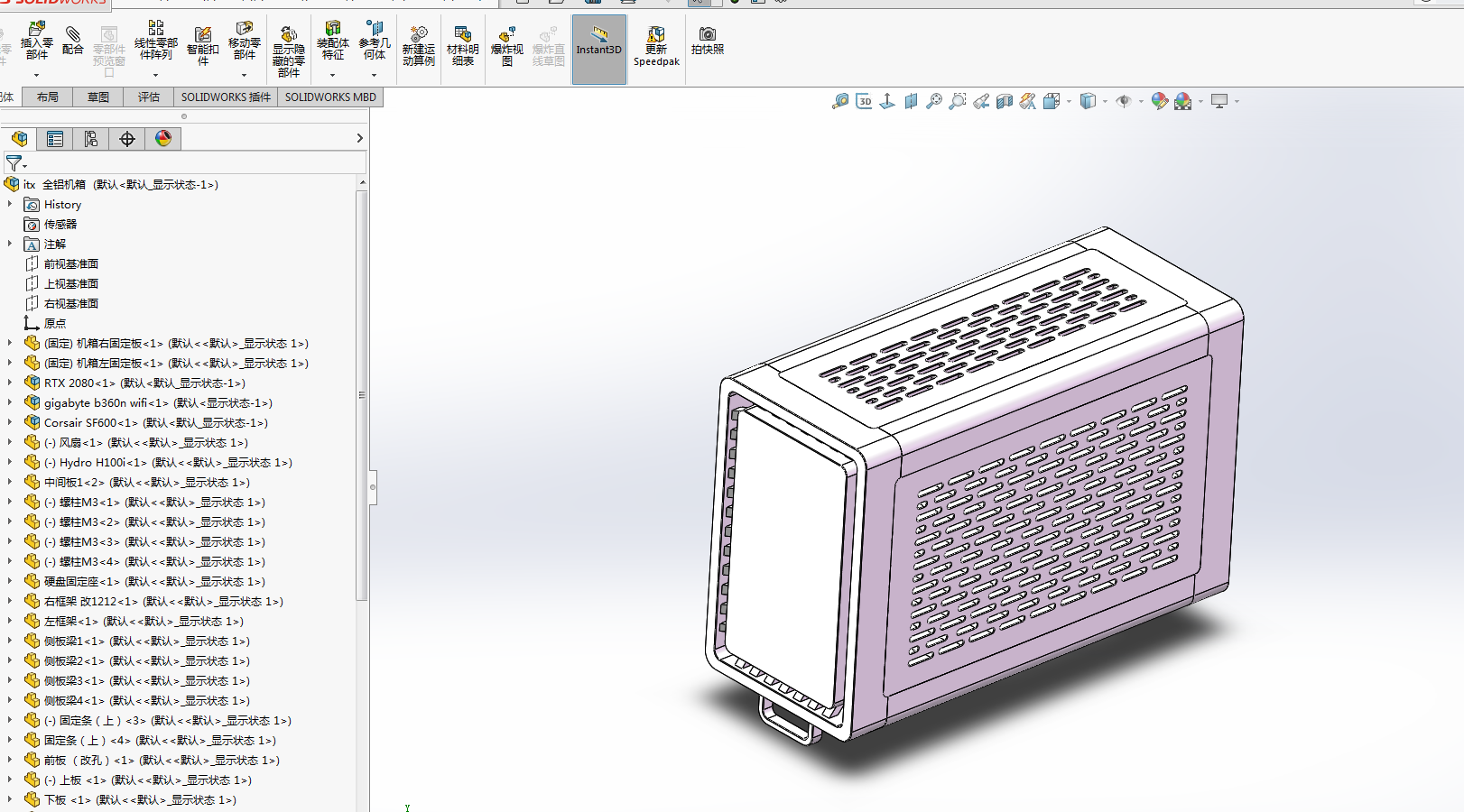Expand the 注解 annotations node
1464x812 pixels.
pos(10,244)
